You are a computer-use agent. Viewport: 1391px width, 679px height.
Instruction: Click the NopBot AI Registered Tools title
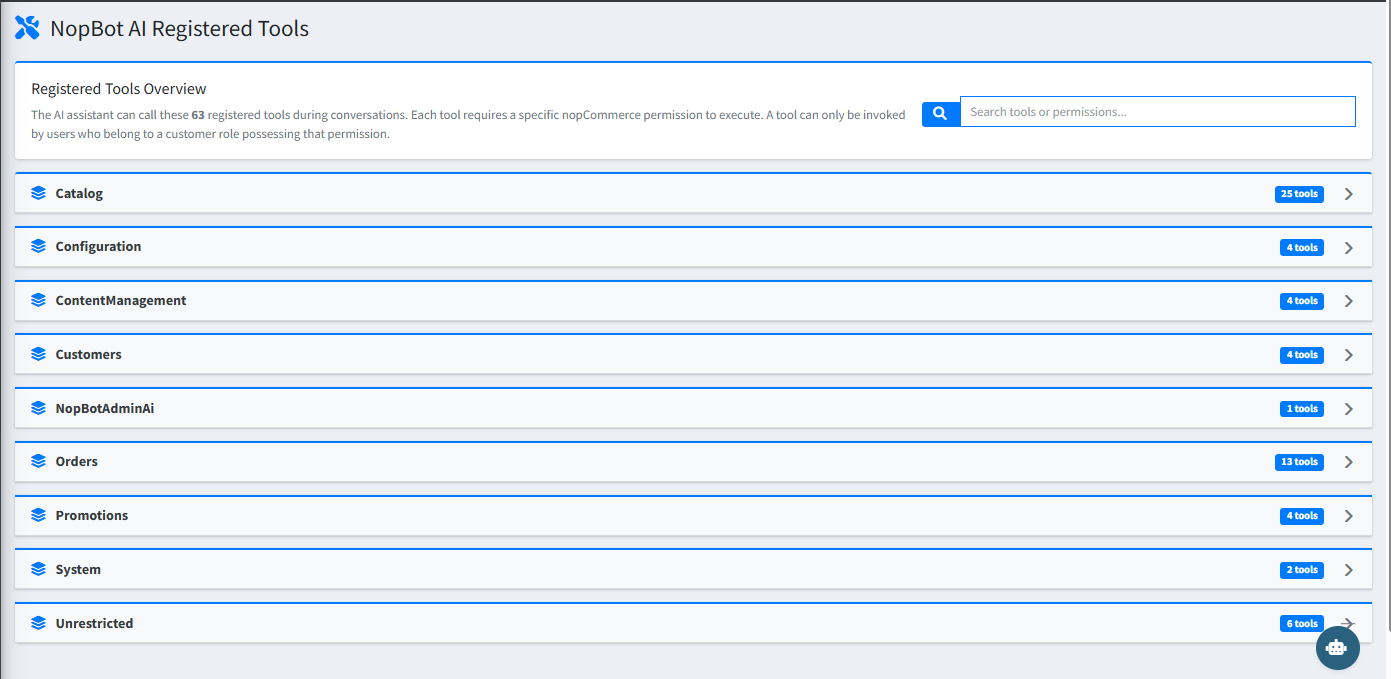coord(180,29)
